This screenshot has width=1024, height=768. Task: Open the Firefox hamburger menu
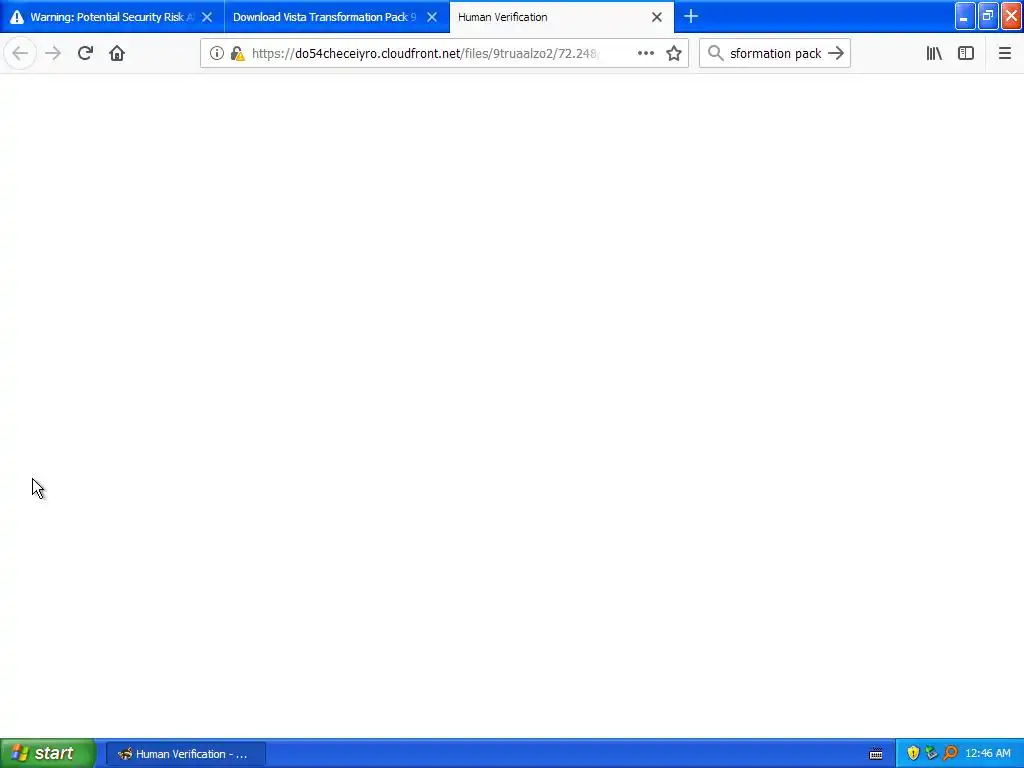(x=1005, y=53)
